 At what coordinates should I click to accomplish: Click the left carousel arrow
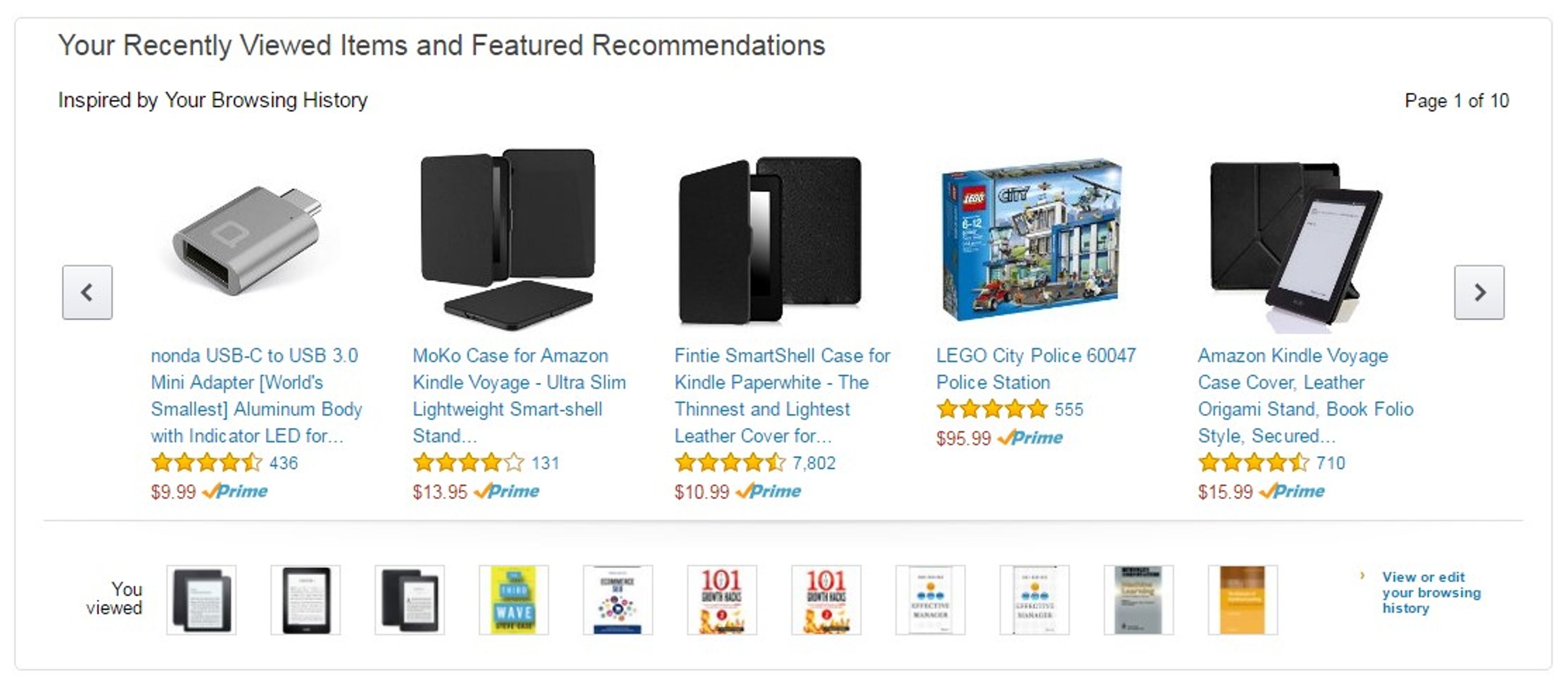tap(87, 293)
